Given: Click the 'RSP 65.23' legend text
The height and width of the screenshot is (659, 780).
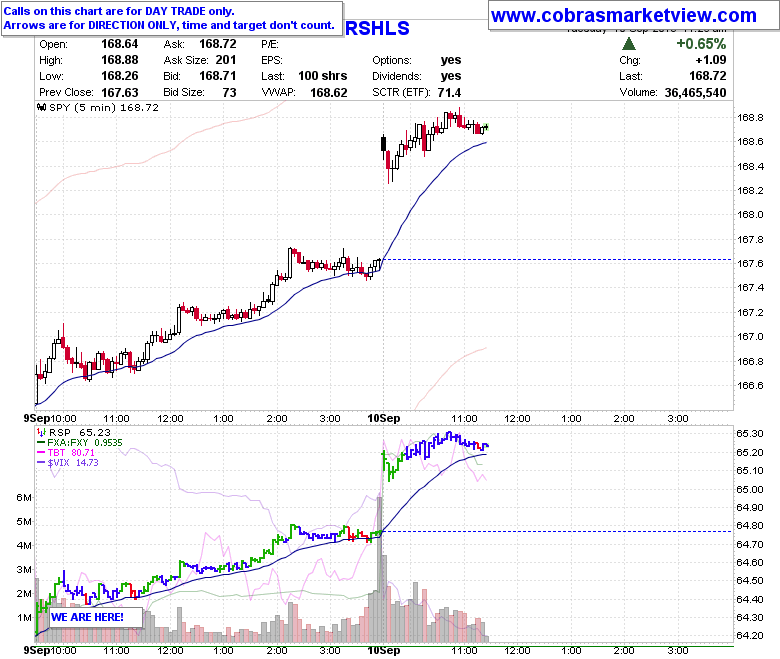Looking at the screenshot, I should (80, 432).
